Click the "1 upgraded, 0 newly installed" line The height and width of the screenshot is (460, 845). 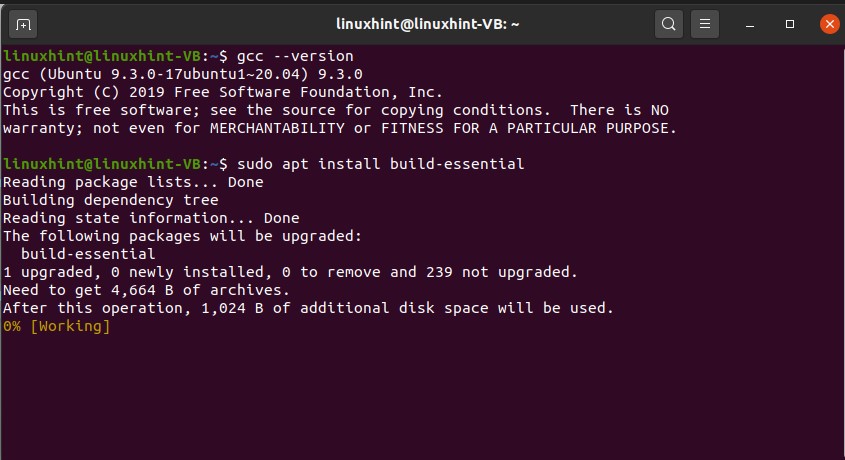[x=290, y=272]
